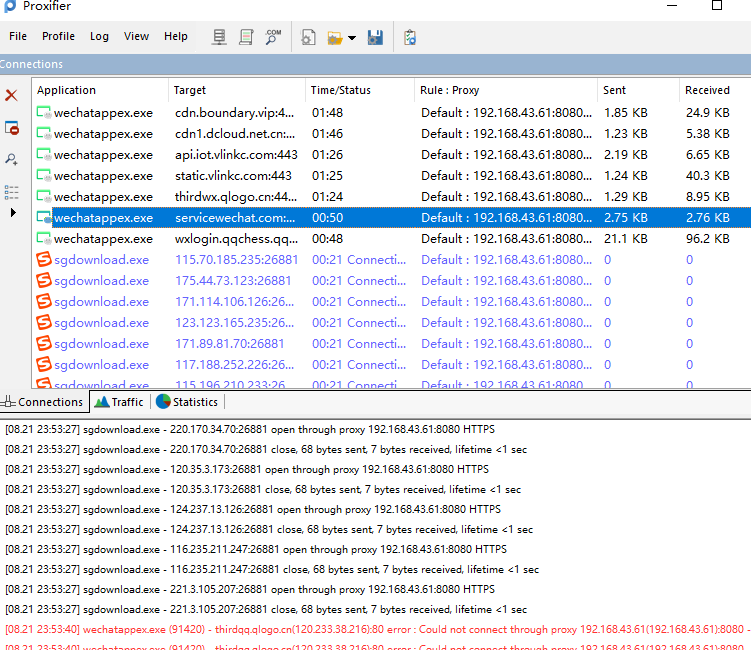Click app icon of cdn.boundary.vip row
751x650 pixels.
click(x=44, y=113)
